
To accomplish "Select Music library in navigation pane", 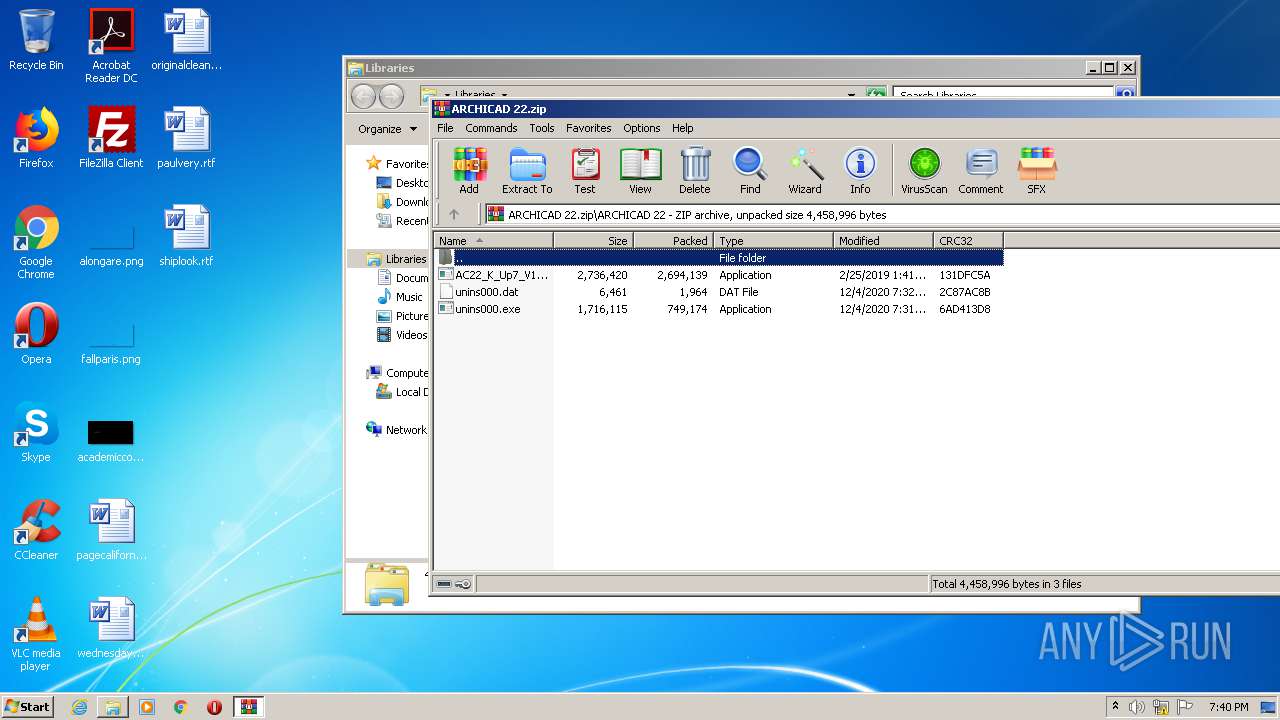I will (401, 297).
